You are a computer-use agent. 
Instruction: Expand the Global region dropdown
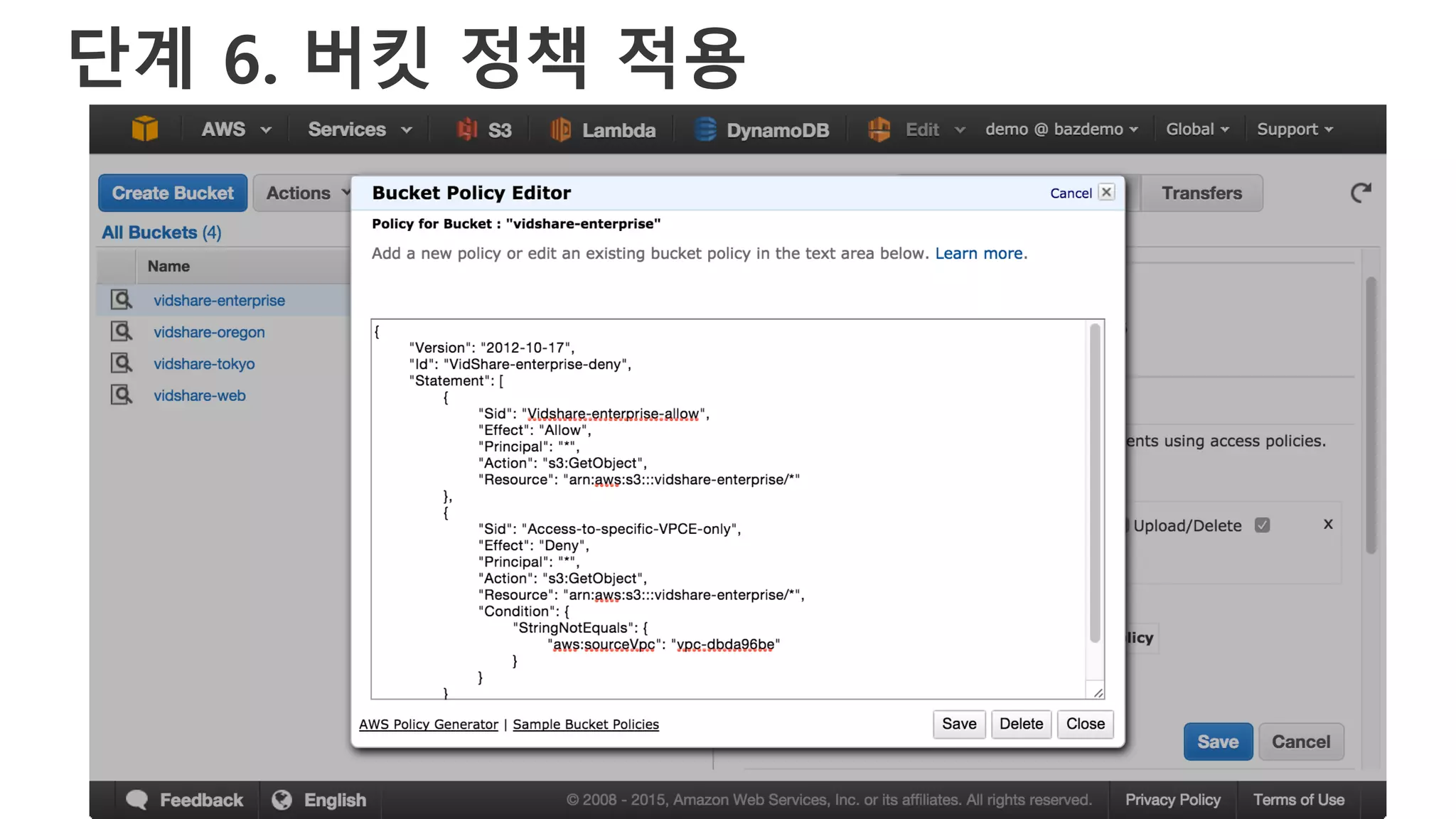1197,129
